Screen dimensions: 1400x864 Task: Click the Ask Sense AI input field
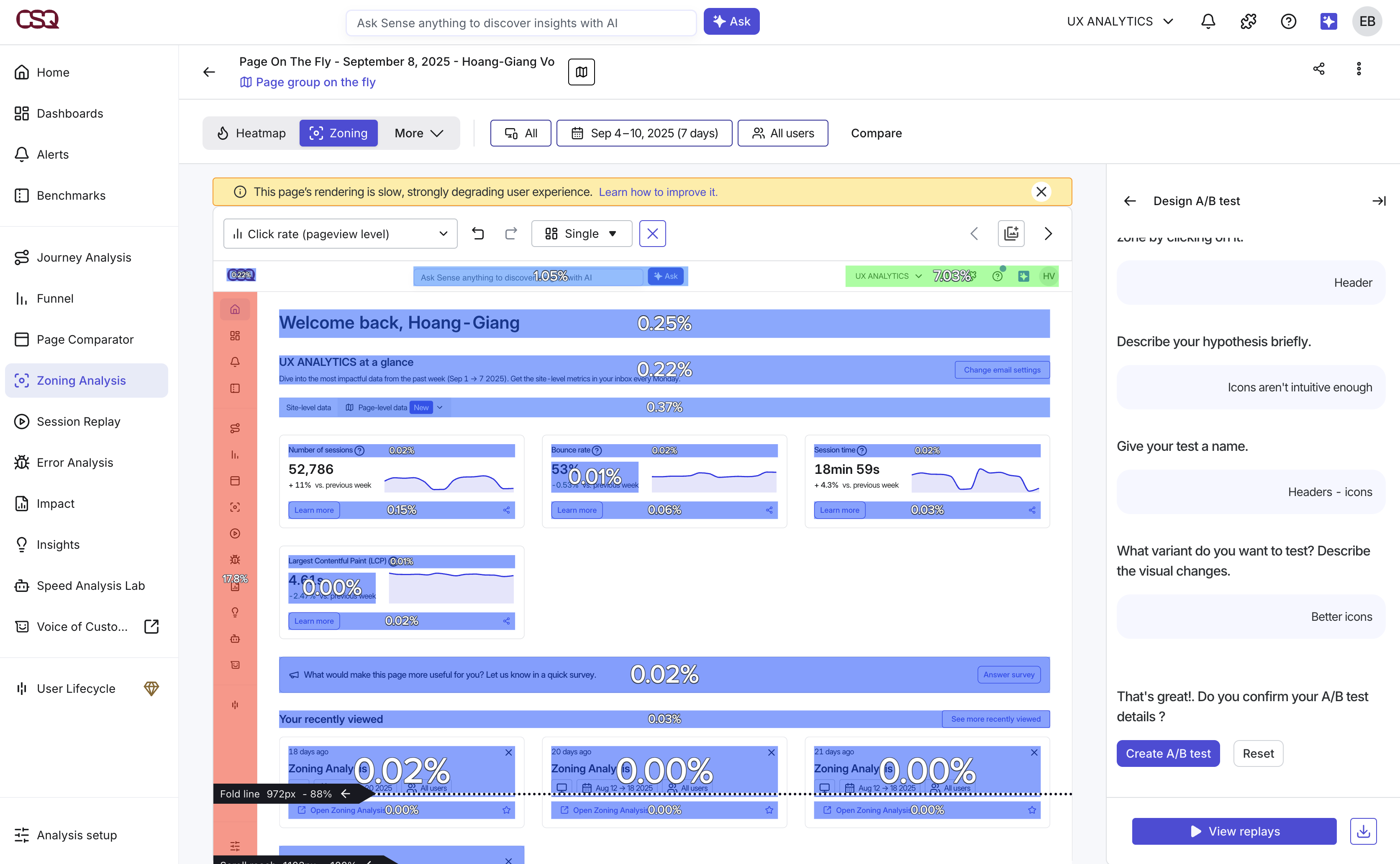point(521,23)
